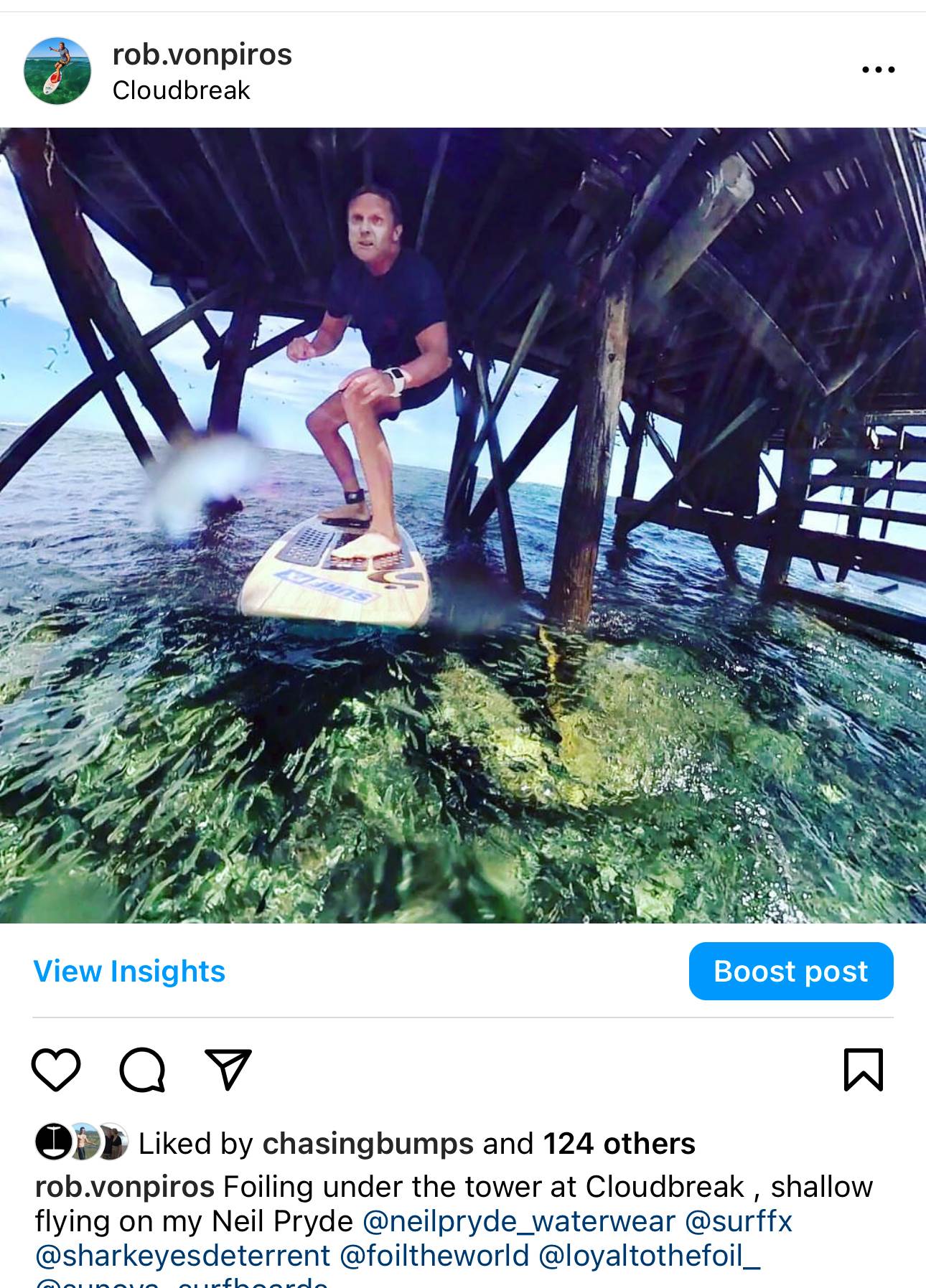Open the @loyaltothefoil_ mention
The image size is (926, 1288).
(x=649, y=1255)
